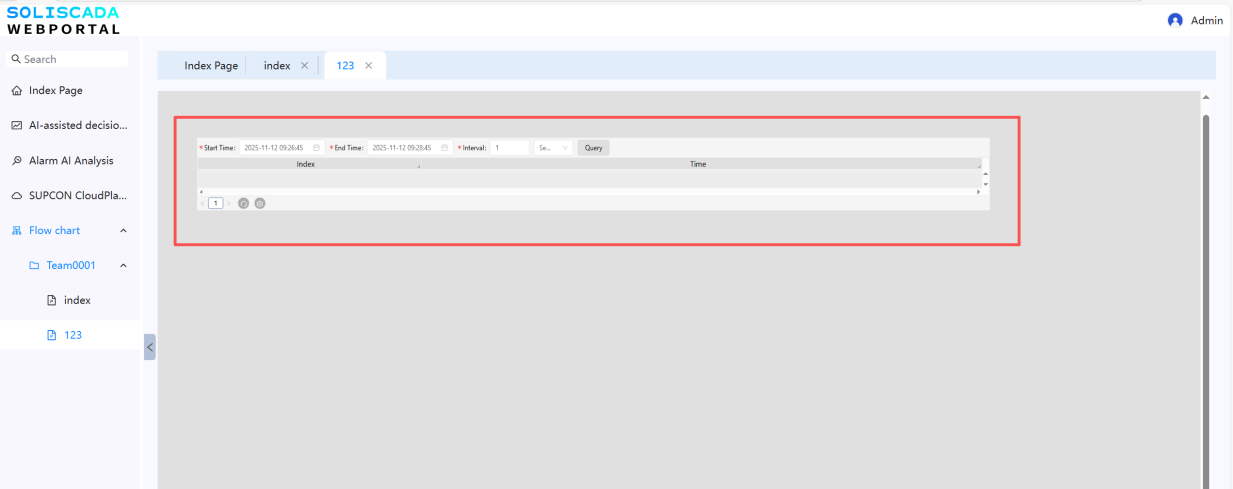Click the settings gear icon below table
This screenshot has height=489, width=1233.
[x=260, y=203]
